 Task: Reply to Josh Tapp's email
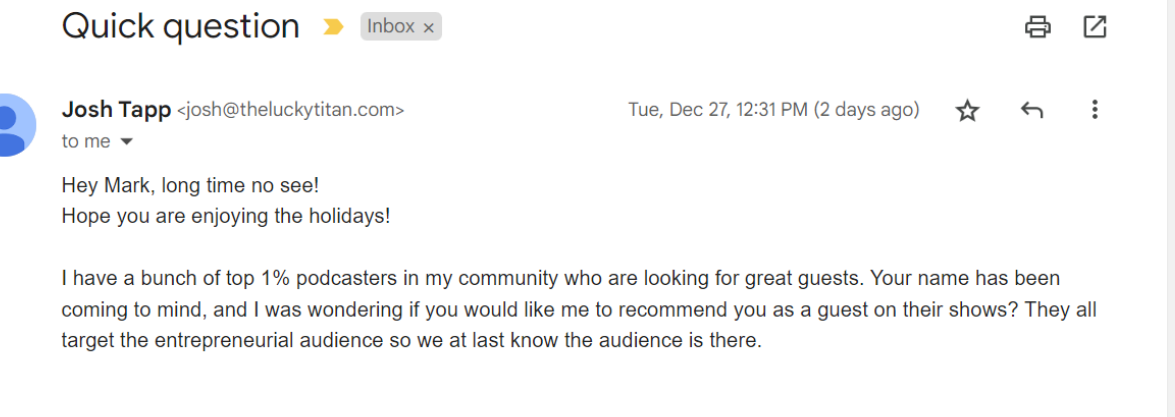[x=1032, y=110]
